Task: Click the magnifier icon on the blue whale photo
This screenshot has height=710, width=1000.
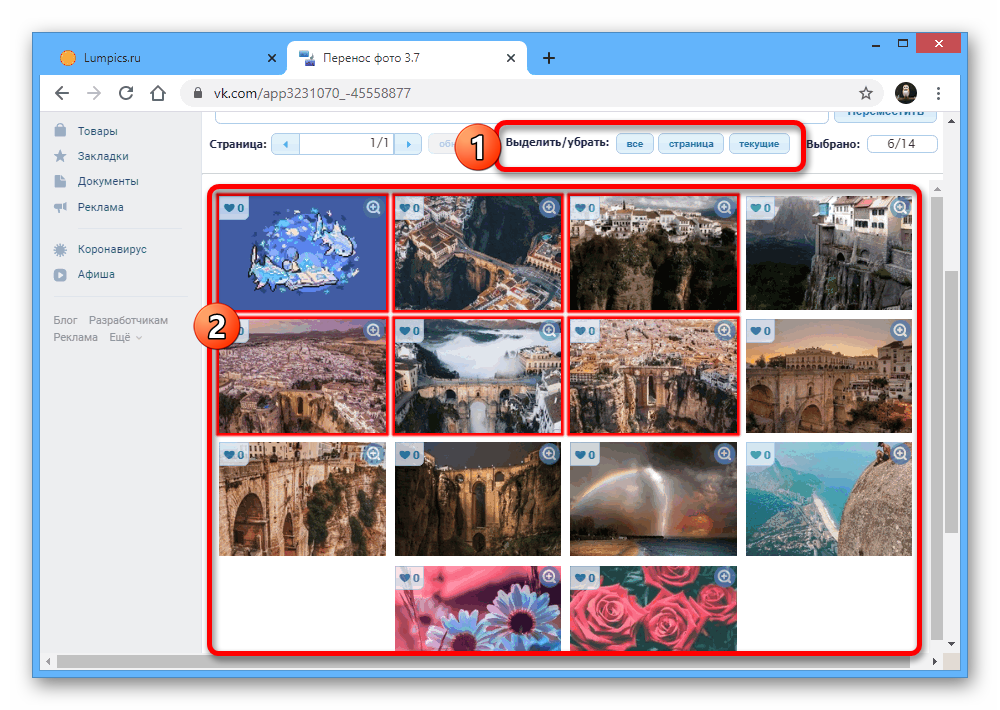Action: click(374, 207)
